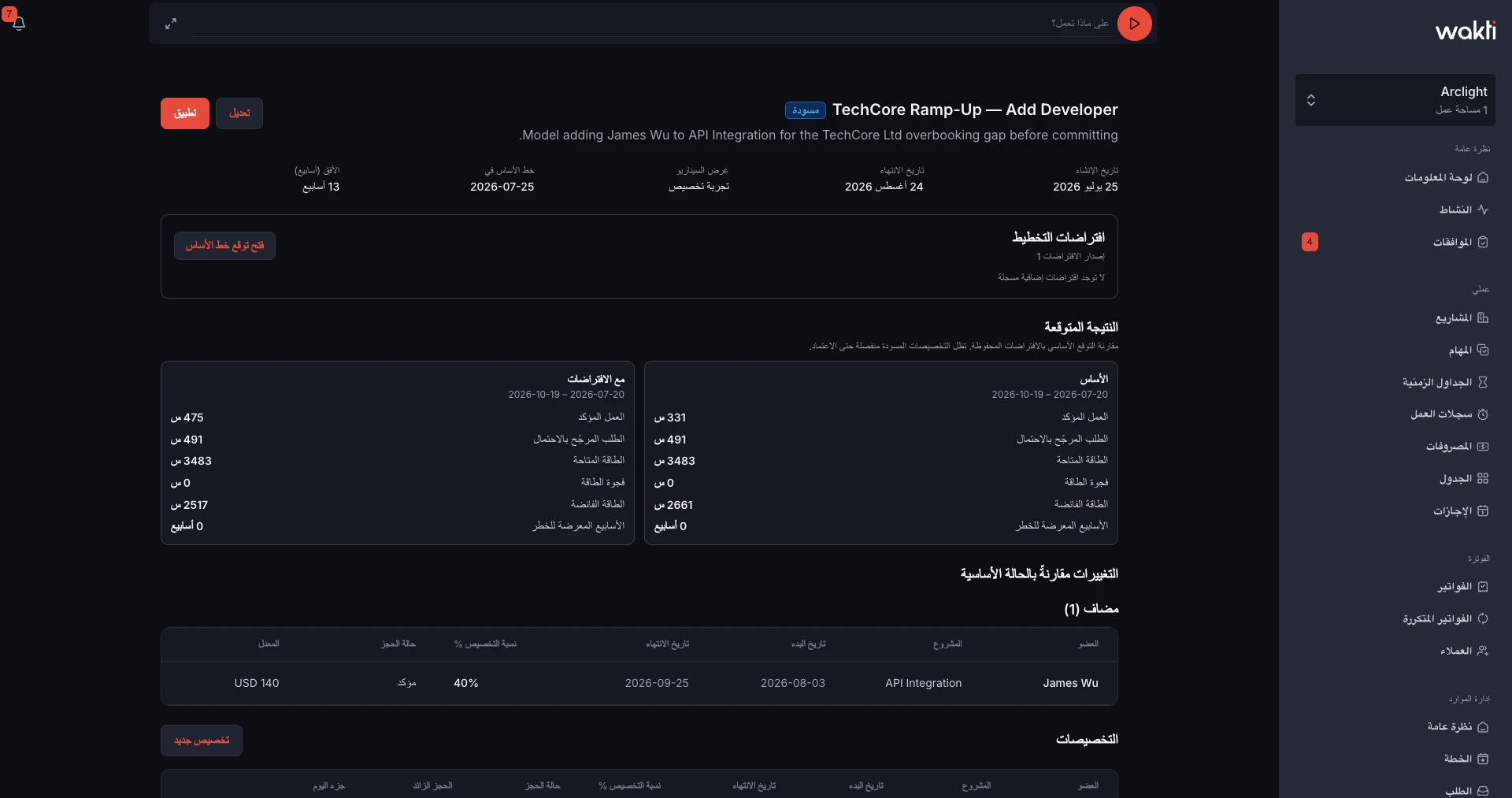Open النشاط activity icon

[1483, 210]
